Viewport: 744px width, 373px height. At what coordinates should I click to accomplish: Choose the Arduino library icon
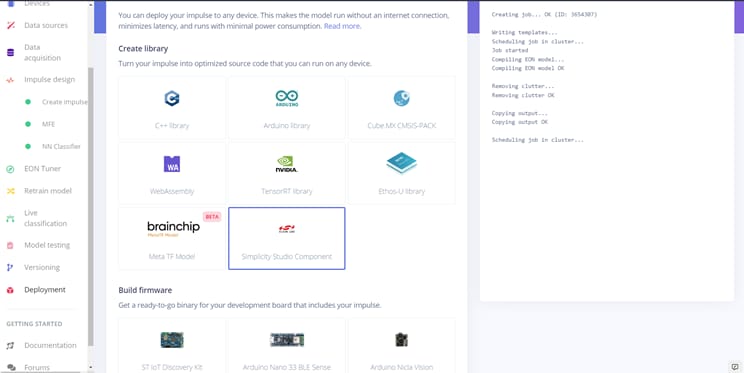coord(287,98)
